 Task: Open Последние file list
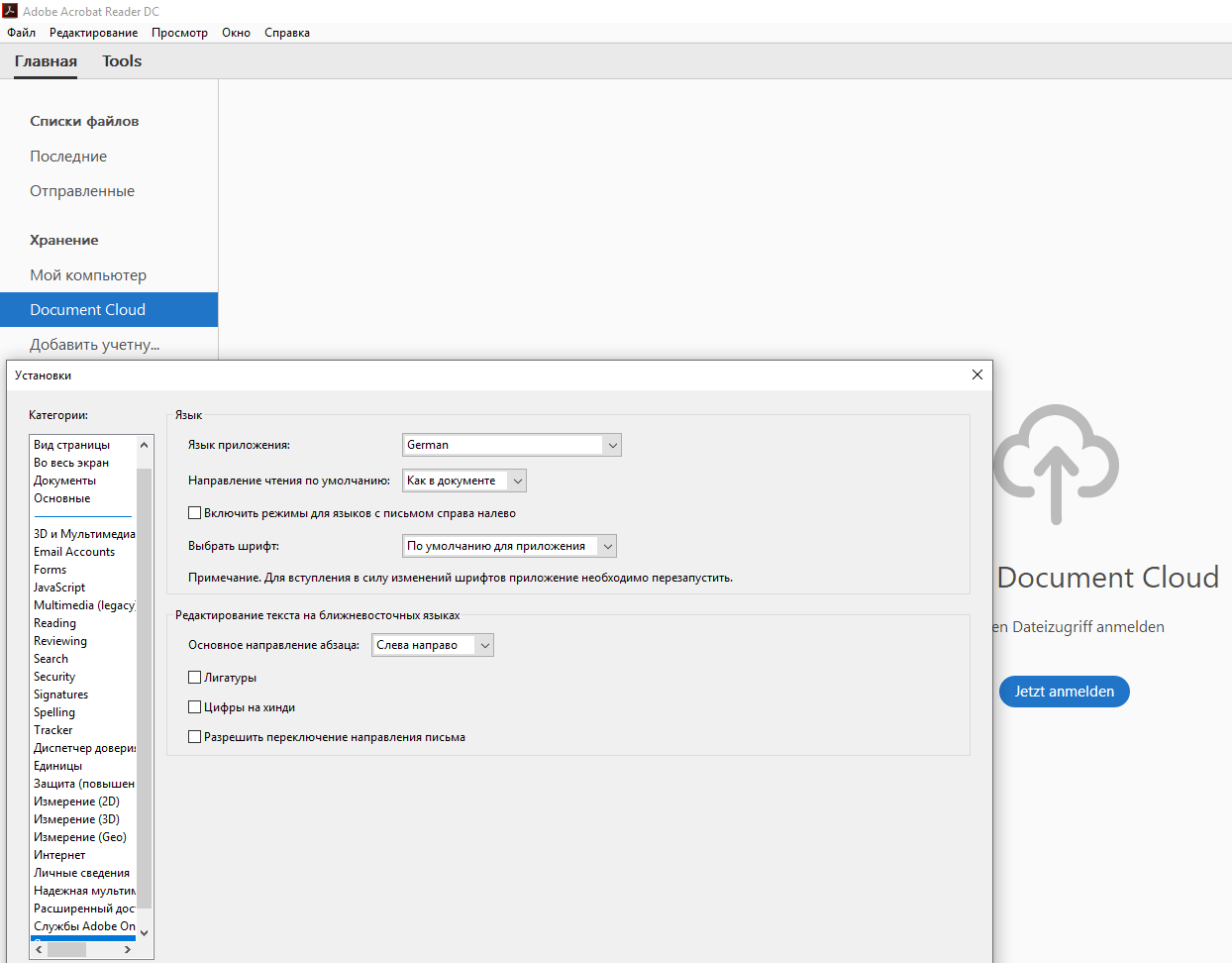(x=68, y=157)
